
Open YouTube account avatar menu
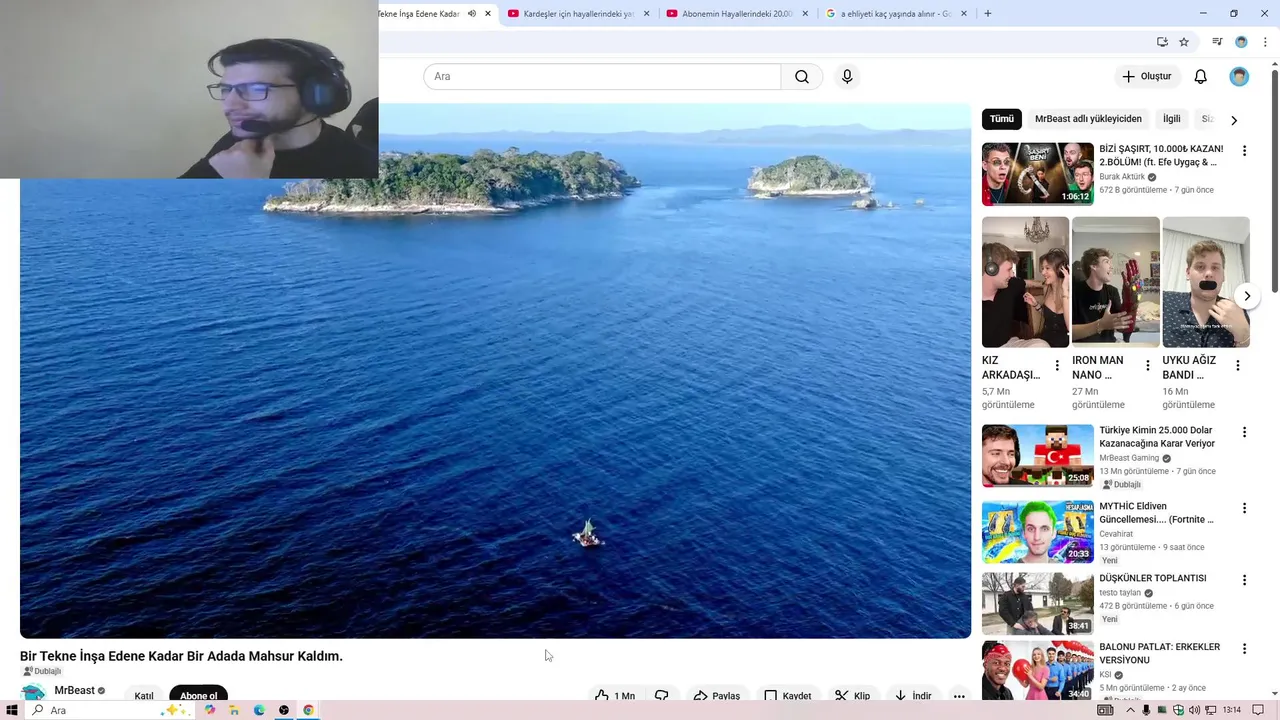[1239, 77]
